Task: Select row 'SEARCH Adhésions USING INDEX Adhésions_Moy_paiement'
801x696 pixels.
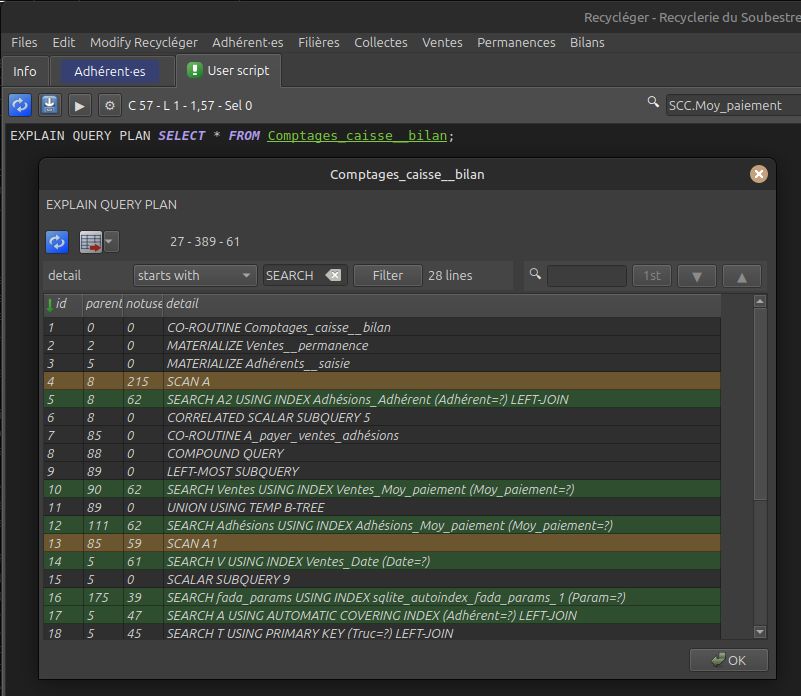Action: [382, 525]
